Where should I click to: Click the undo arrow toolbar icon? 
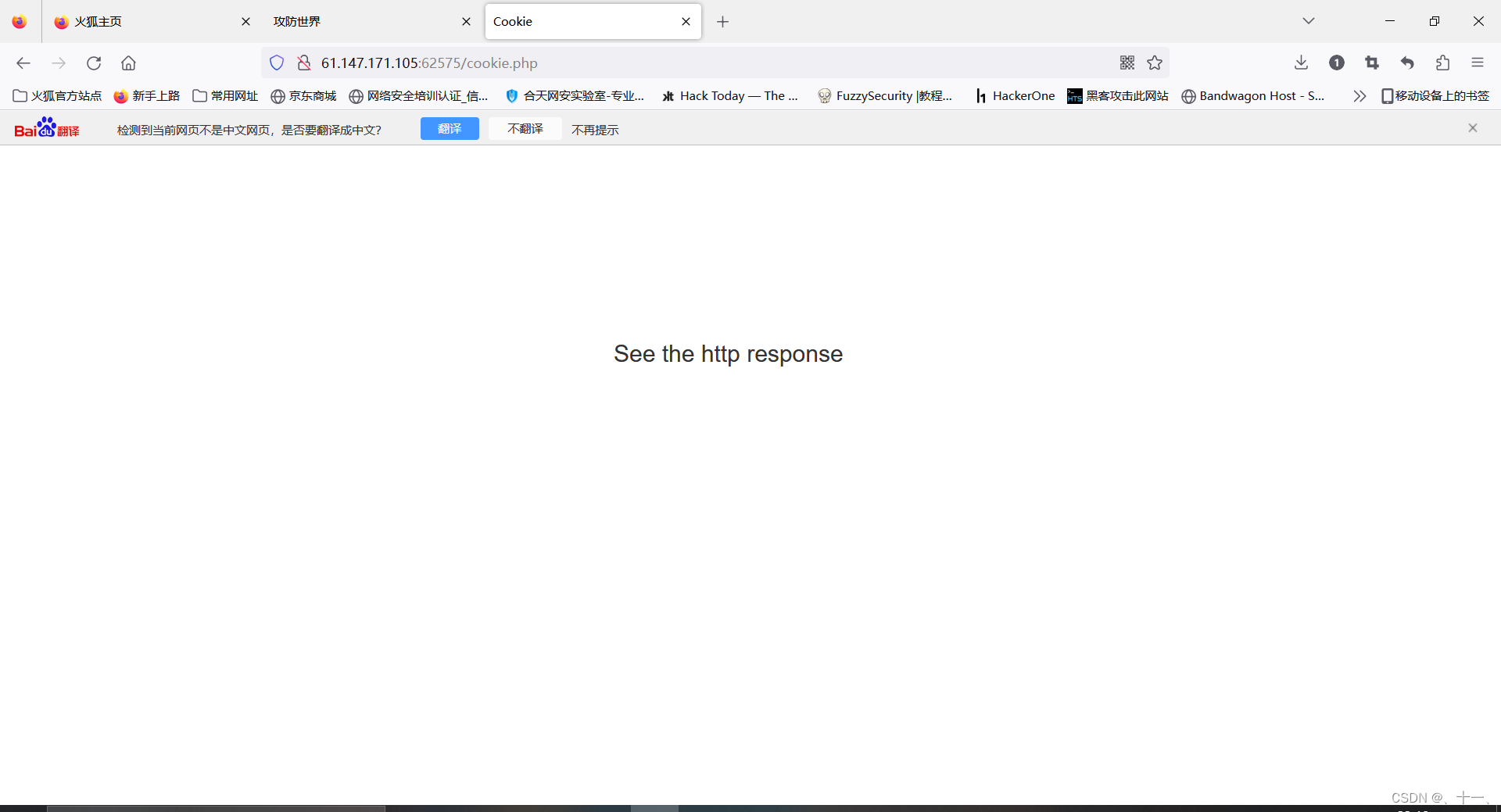tap(1407, 63)
